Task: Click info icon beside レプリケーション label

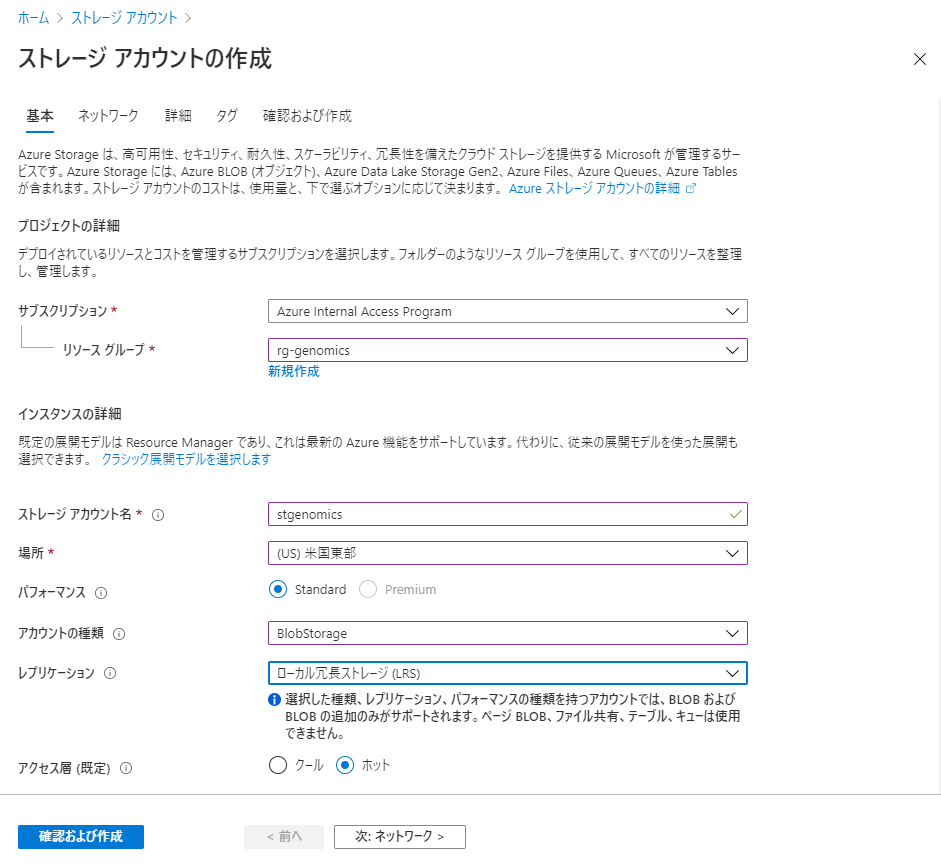Action: click(110, 673)
